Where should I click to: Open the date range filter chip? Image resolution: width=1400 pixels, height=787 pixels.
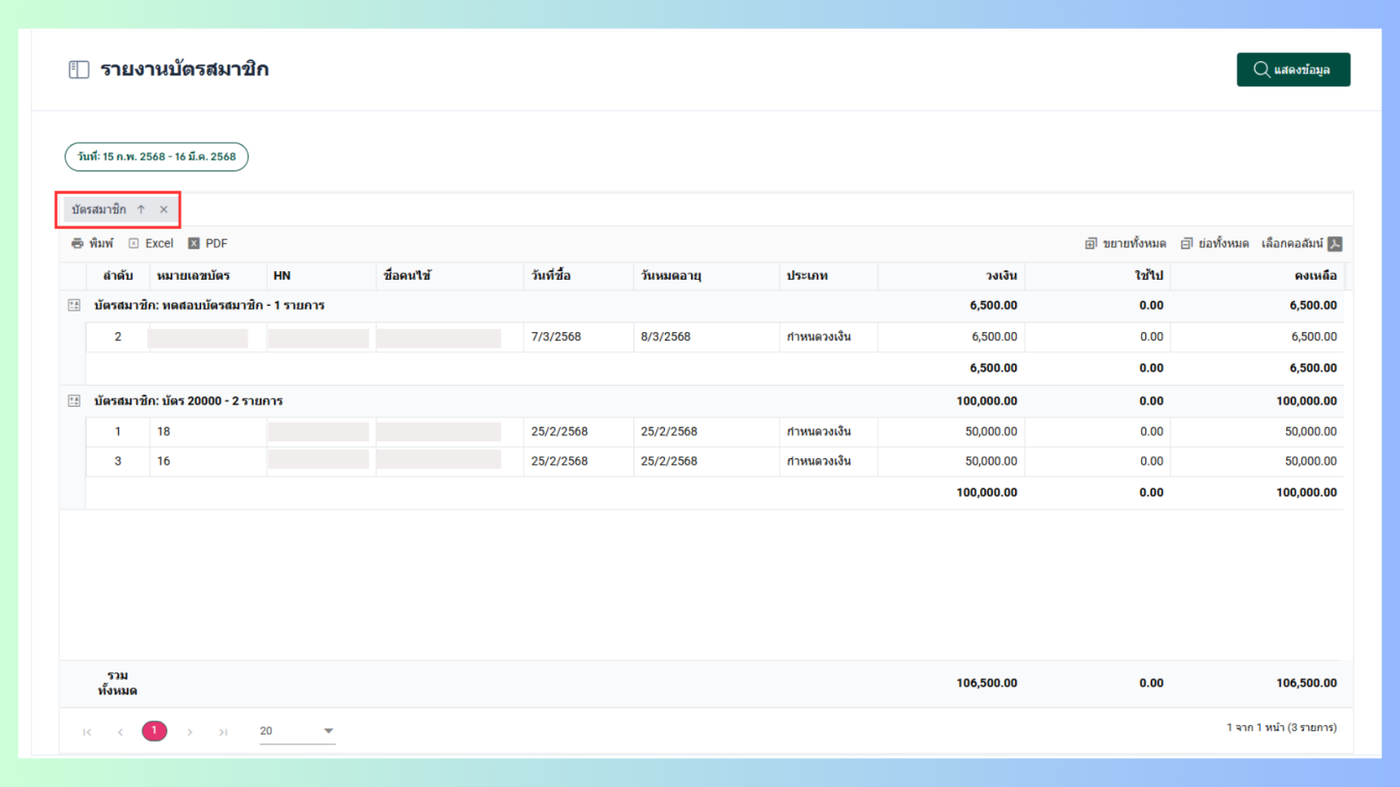pos(157,157)
